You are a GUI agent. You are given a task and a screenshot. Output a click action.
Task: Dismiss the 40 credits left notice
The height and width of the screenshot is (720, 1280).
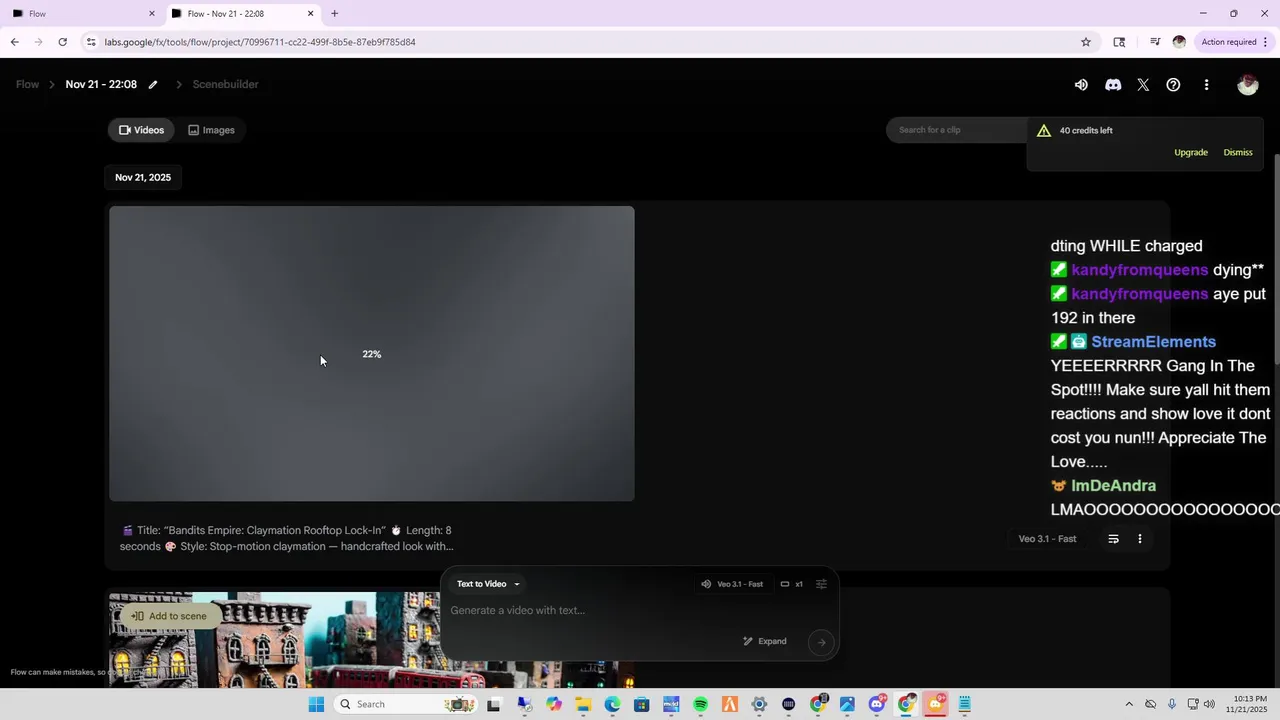(1238, 153)
